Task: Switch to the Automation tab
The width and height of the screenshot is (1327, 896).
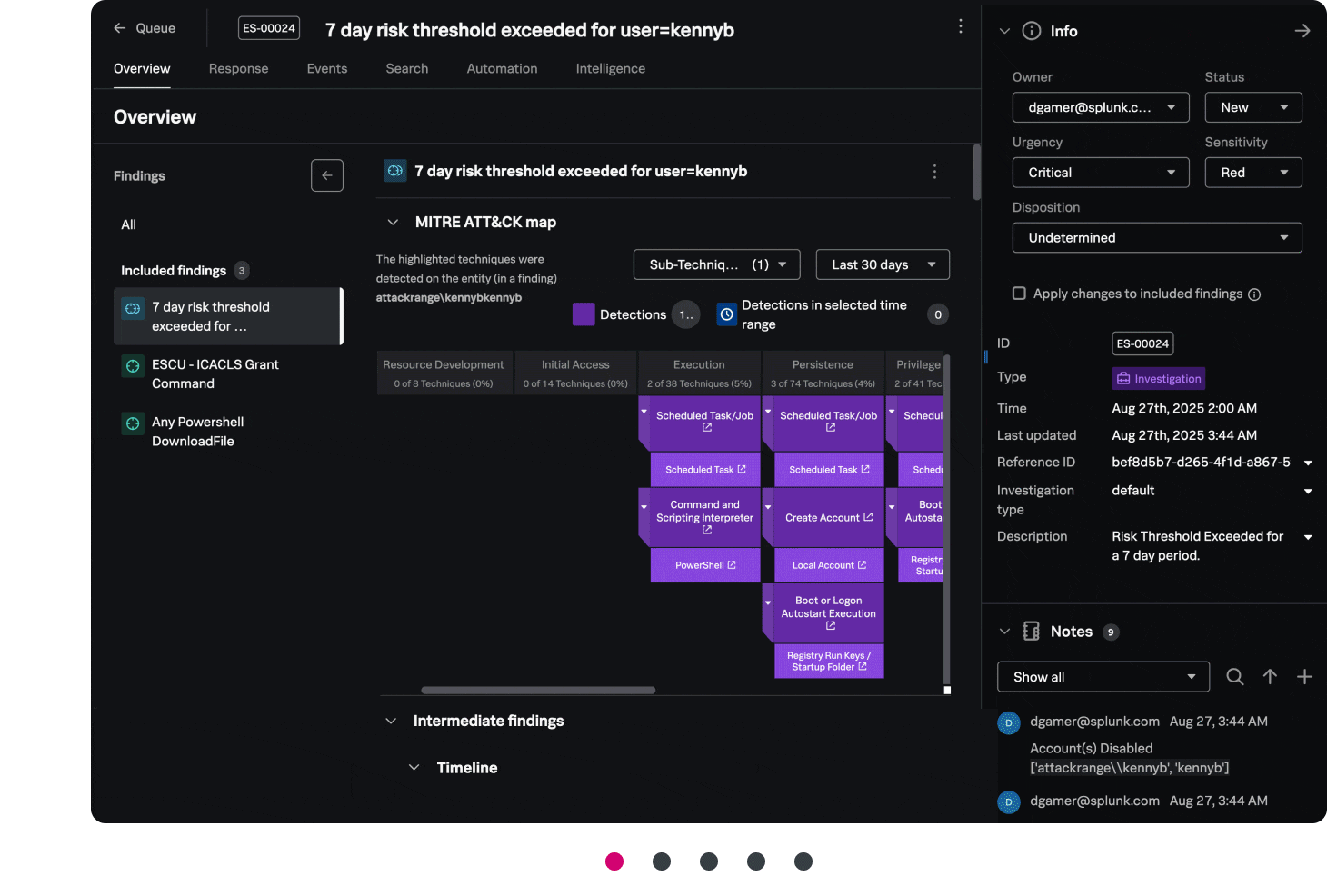Action: coord(502,68)
